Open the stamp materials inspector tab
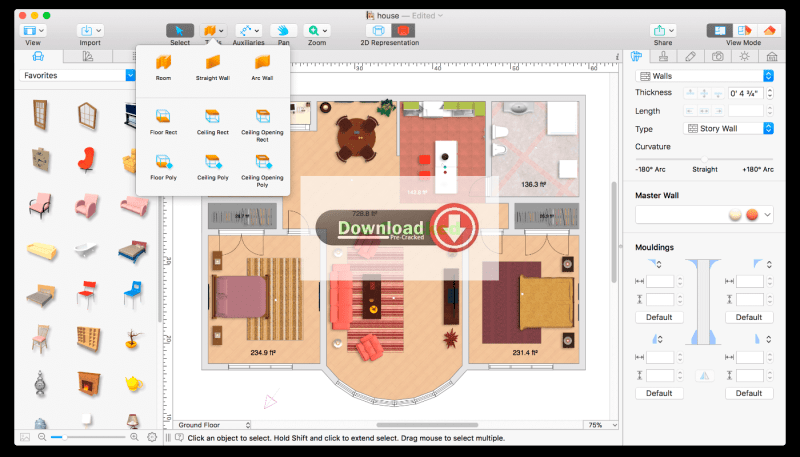The image size is (800, 457). (x=663, y=56)
